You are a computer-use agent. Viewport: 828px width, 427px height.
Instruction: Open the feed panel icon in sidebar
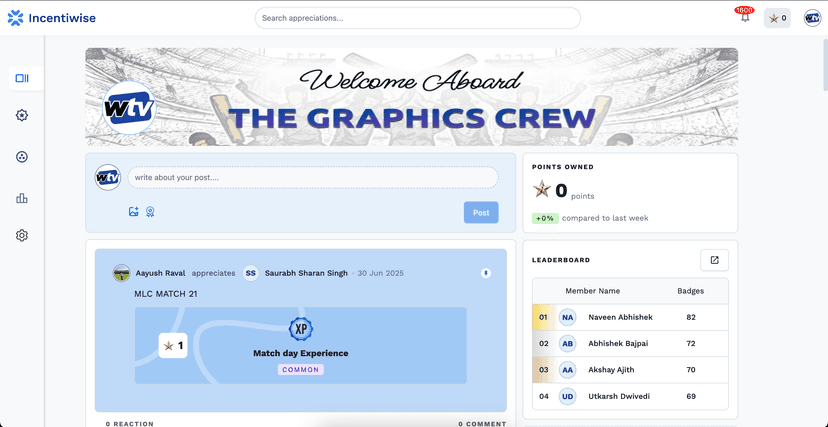[x=22, y=78]
